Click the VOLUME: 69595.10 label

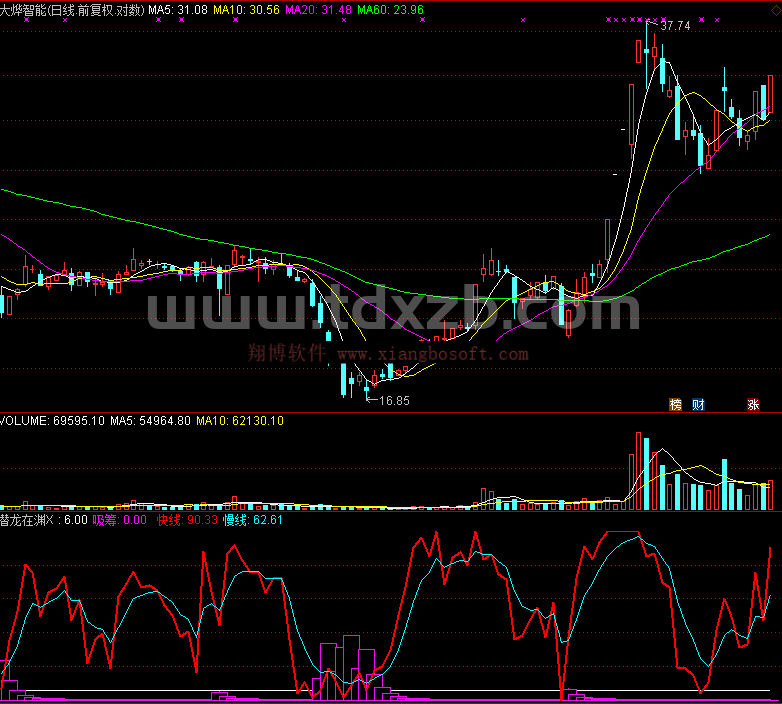(52, 421)
